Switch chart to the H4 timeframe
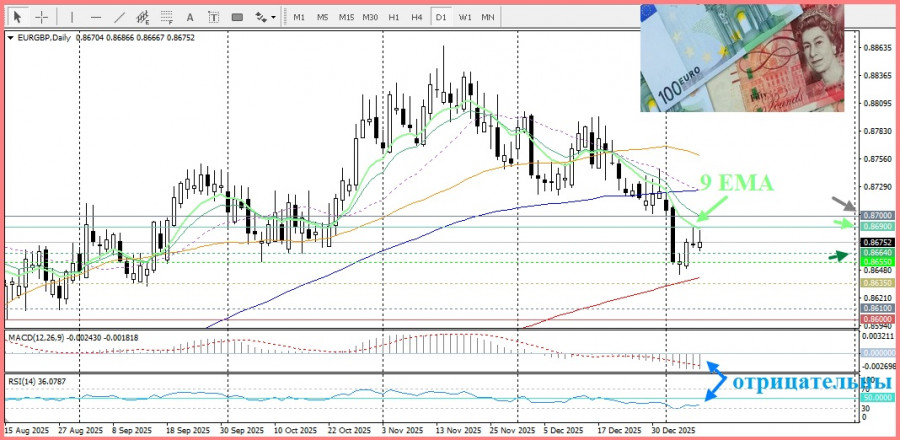The image size is (900, 440). pos(417,17)
